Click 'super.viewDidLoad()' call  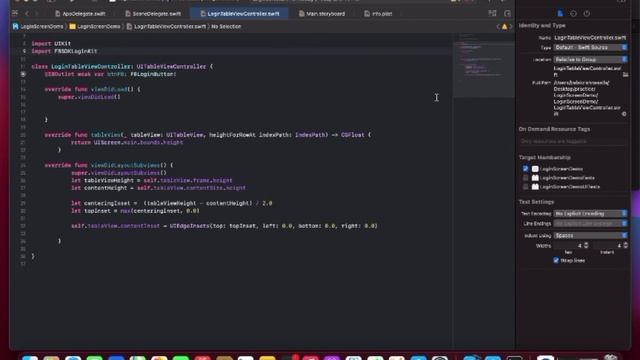[89, 97]
